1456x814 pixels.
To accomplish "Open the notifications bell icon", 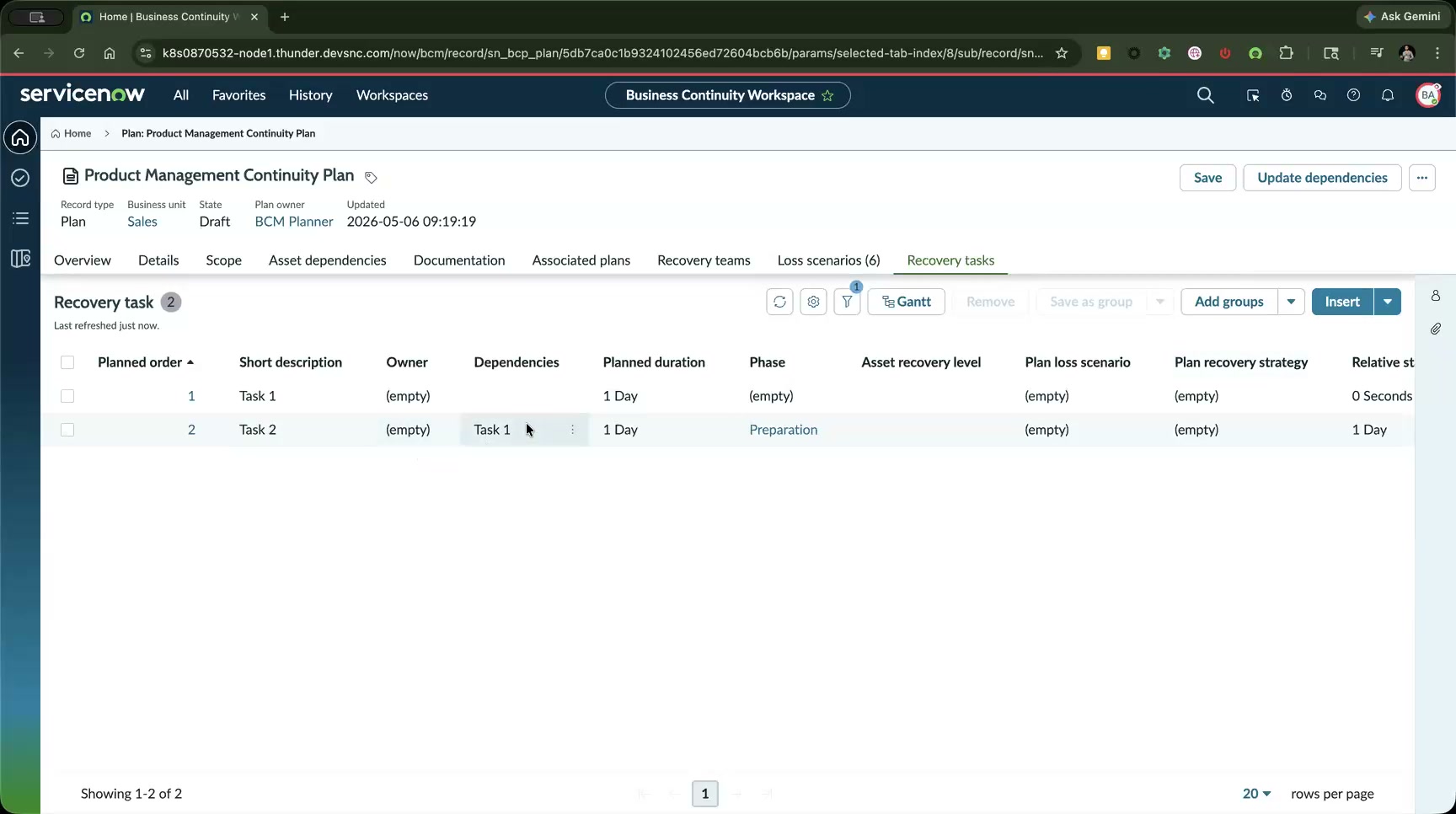I will click(x=1388, y=95).
